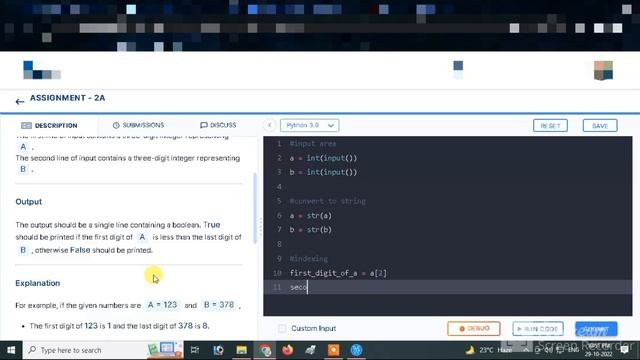Click the blue SUBMIT button

(596, 329)
